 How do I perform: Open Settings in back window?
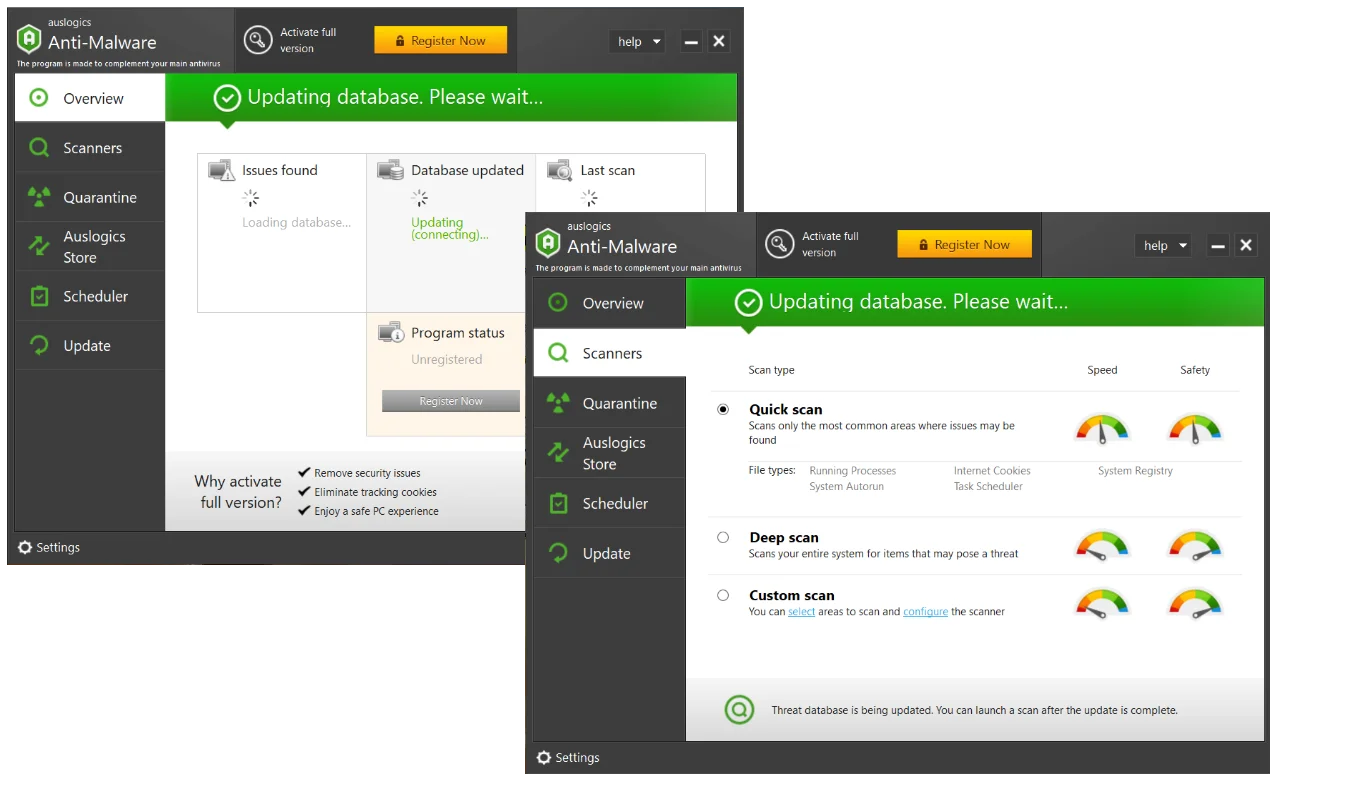click(x=49, y=547)
